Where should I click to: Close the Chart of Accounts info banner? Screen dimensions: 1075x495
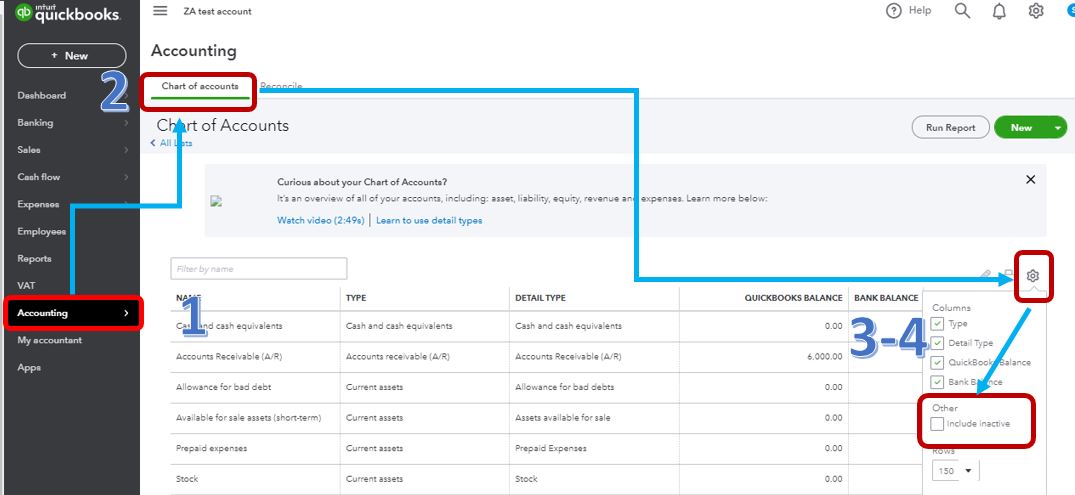pos(1031,180)
